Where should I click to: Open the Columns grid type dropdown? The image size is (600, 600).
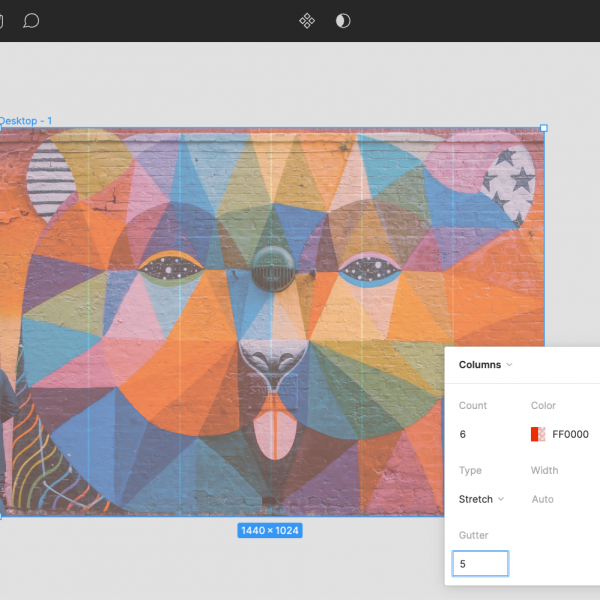486,365
